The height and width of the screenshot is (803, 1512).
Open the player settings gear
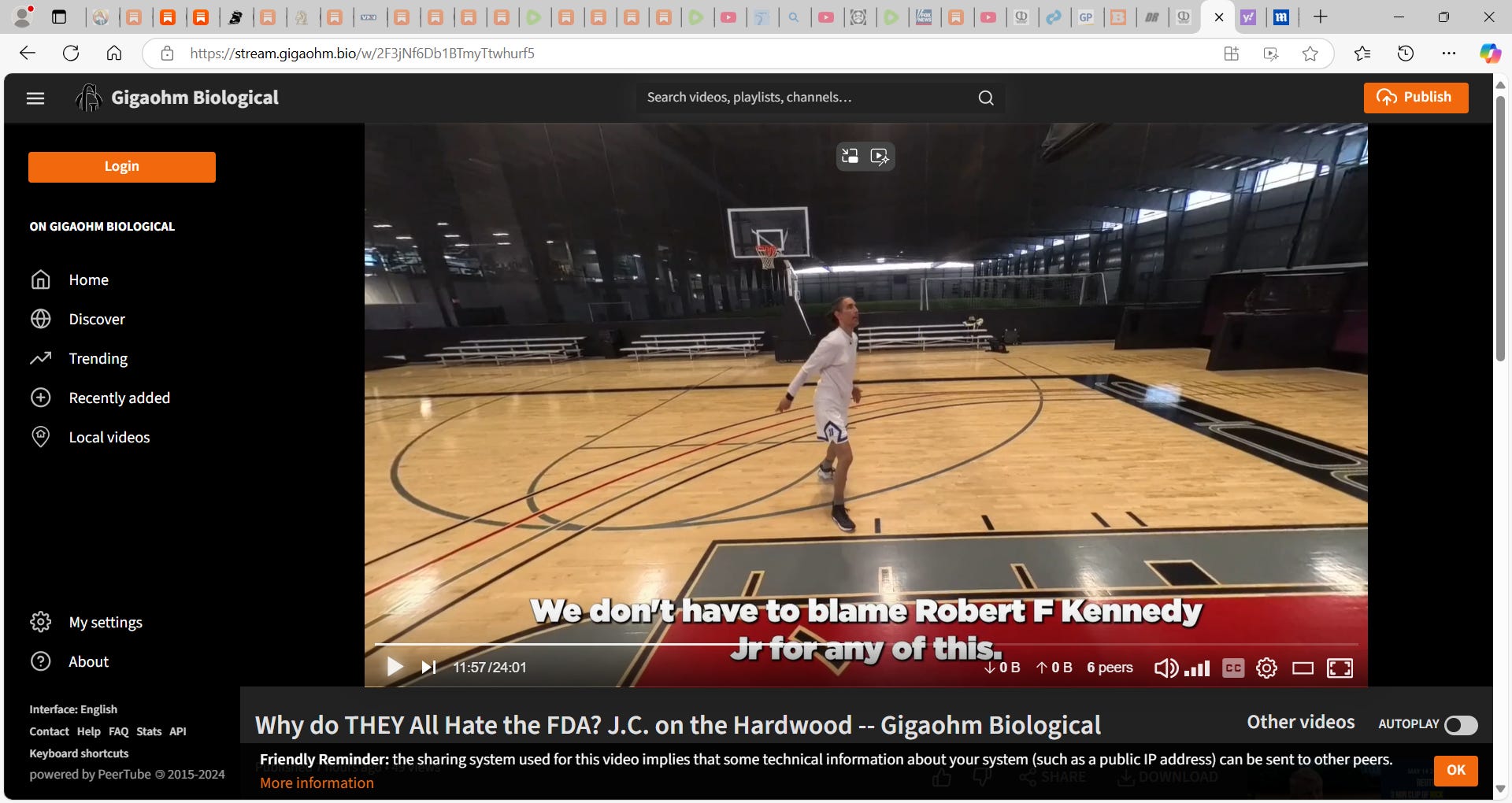(1266, 668)
